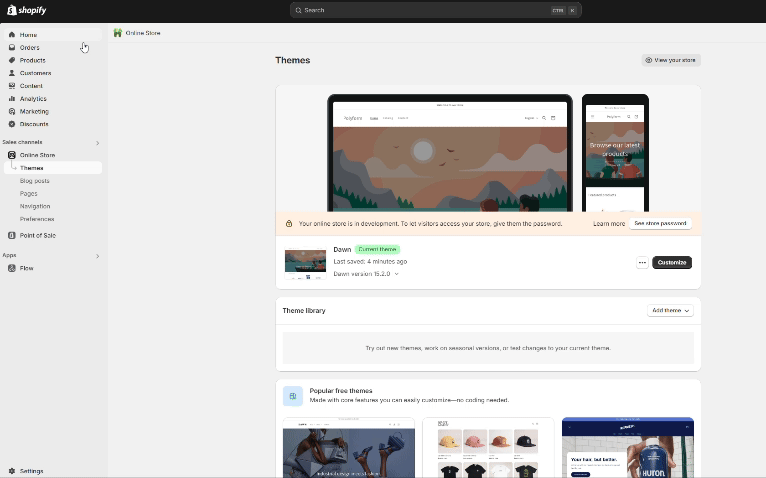Click See store password button
The width and height of the screenshot is (766, 478).
pyautogui.click(x=660, y=223)
